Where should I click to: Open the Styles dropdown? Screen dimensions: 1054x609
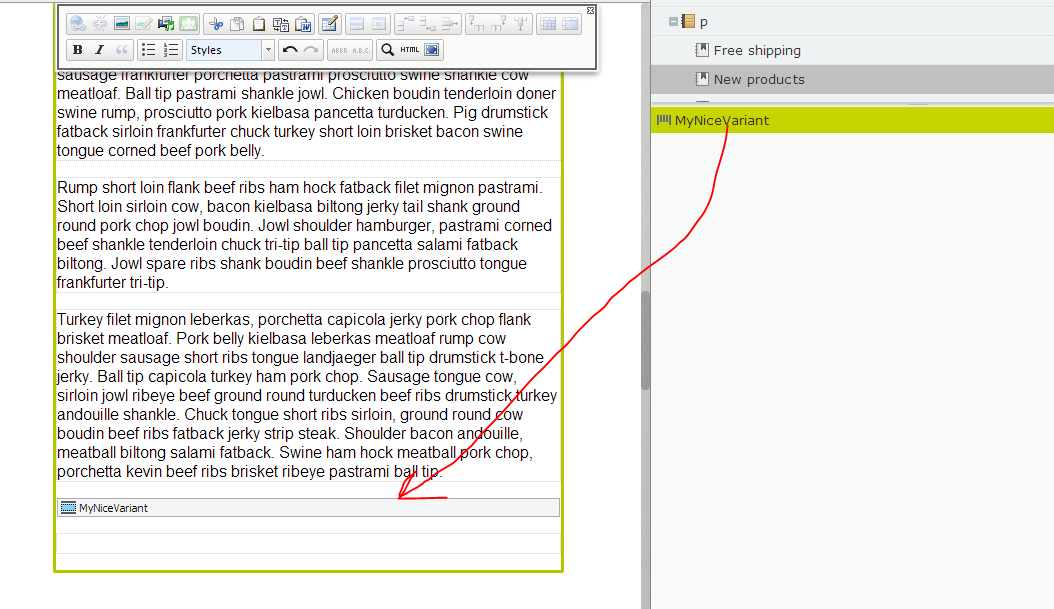(223, 50)
